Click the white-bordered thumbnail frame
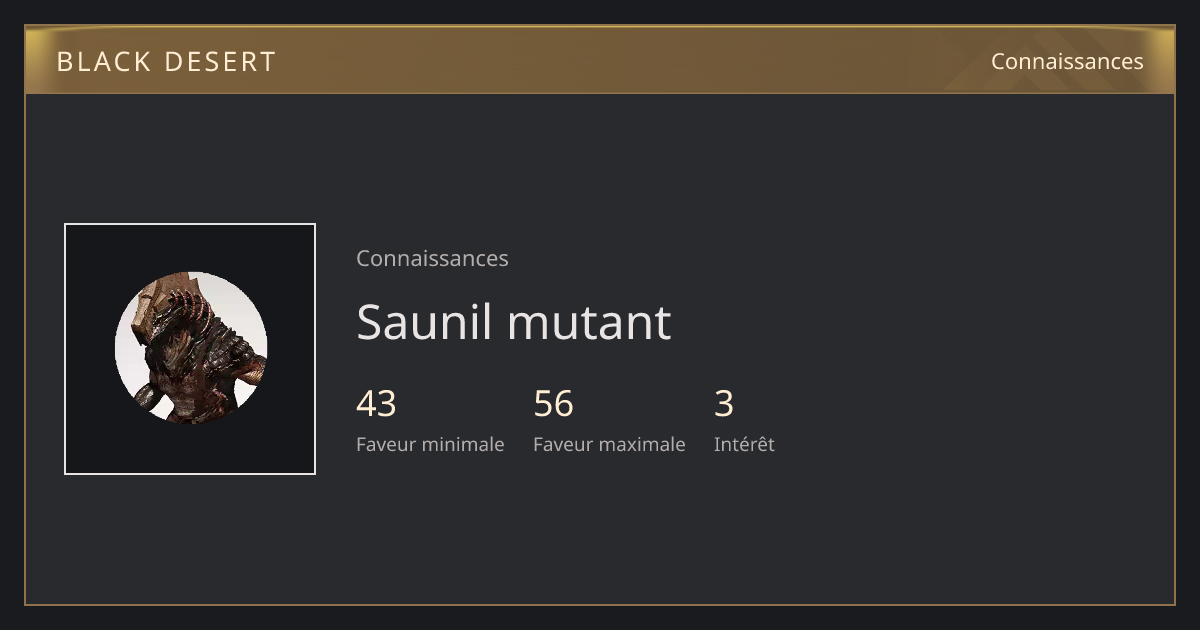Image resolution: width=1200 pixels, height=630 pixels. [x=190, y=349]
